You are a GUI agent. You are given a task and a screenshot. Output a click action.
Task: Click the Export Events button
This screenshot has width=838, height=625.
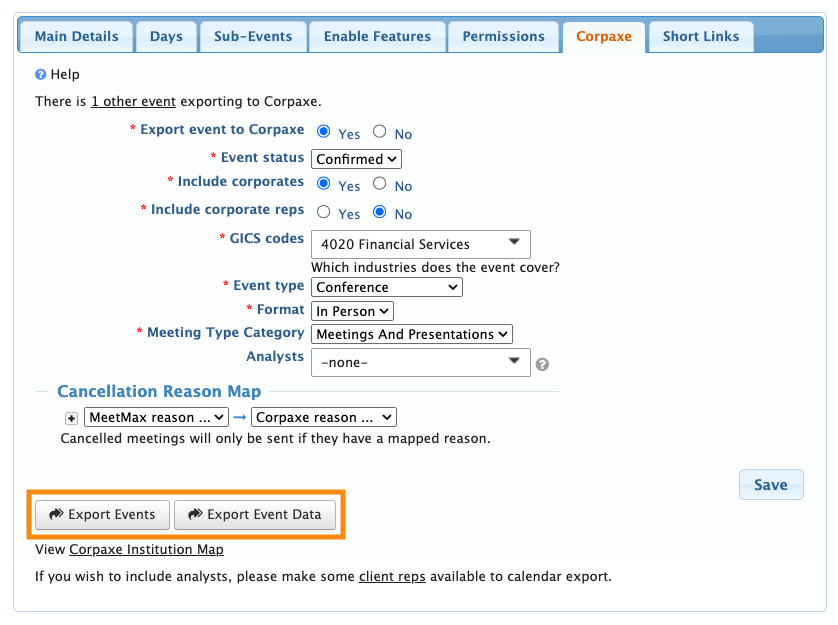[102, 515]
